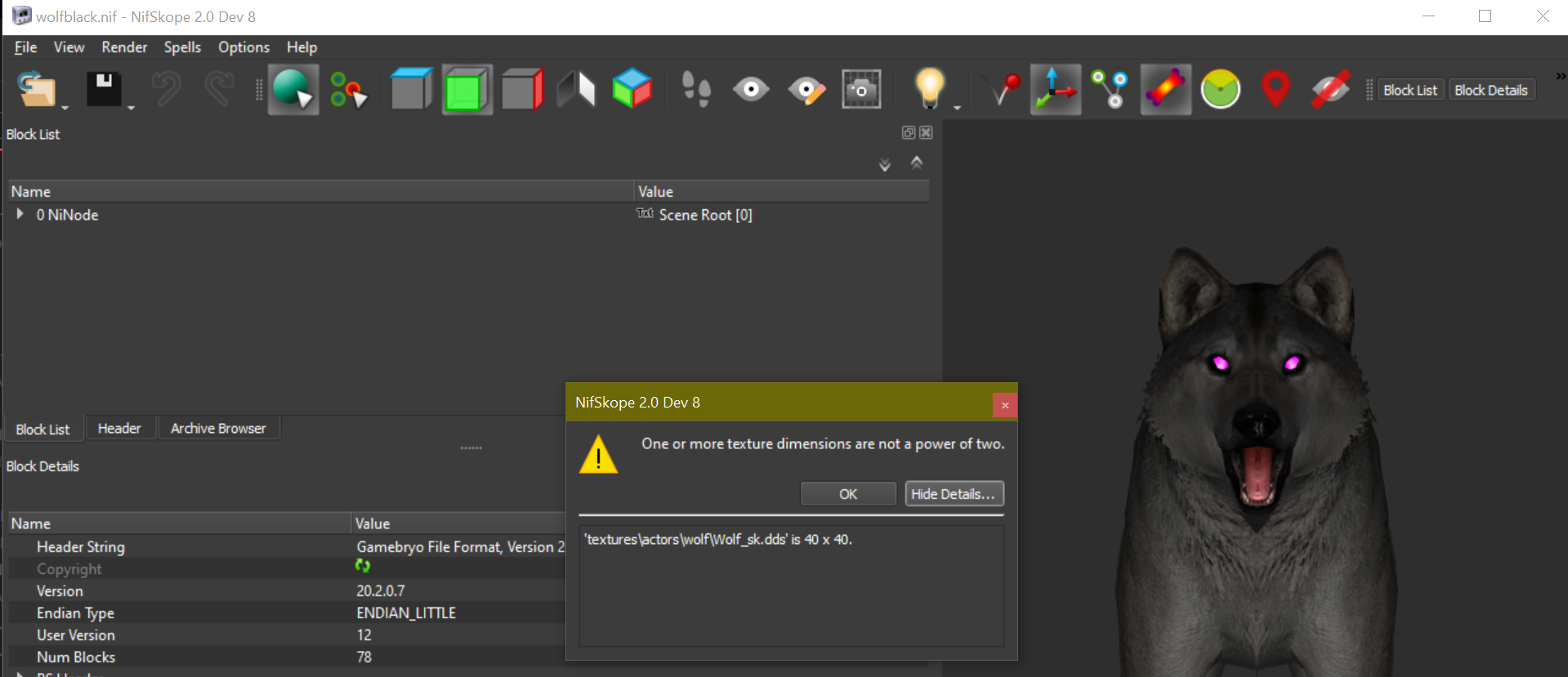
Task: Expand all with the double up chevron
Action: [x=917, y=162]
